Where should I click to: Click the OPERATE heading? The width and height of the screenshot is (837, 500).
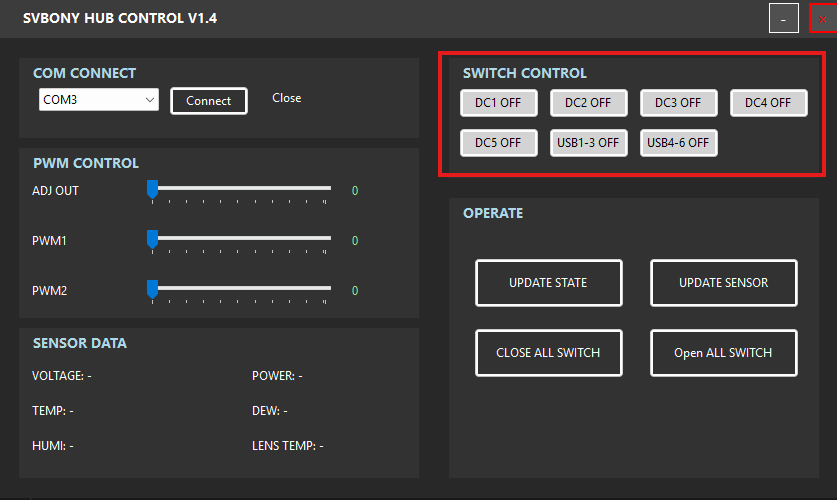click(493, 213)
